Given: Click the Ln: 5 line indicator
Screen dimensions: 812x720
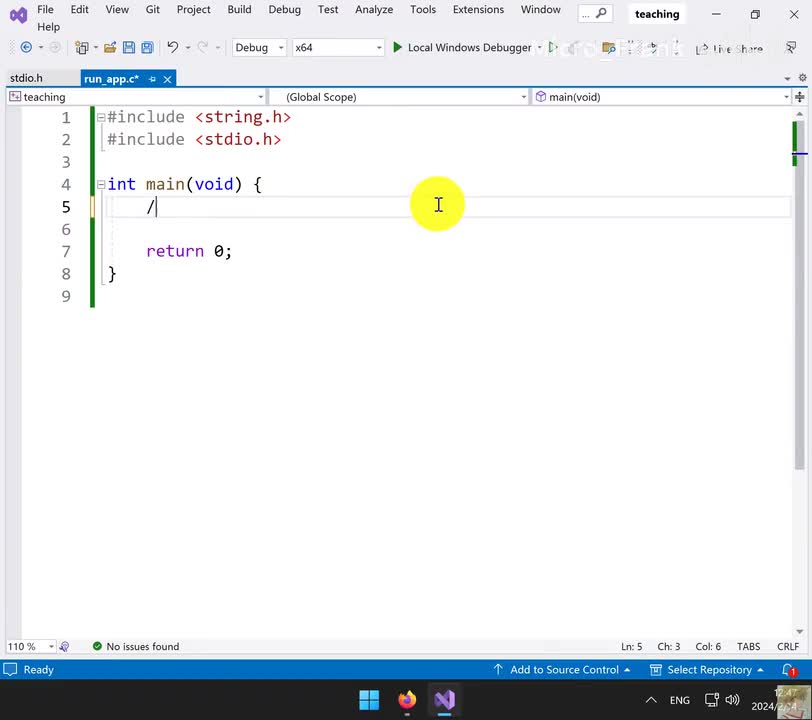Looking at the screenshot, I should (631, 646).
